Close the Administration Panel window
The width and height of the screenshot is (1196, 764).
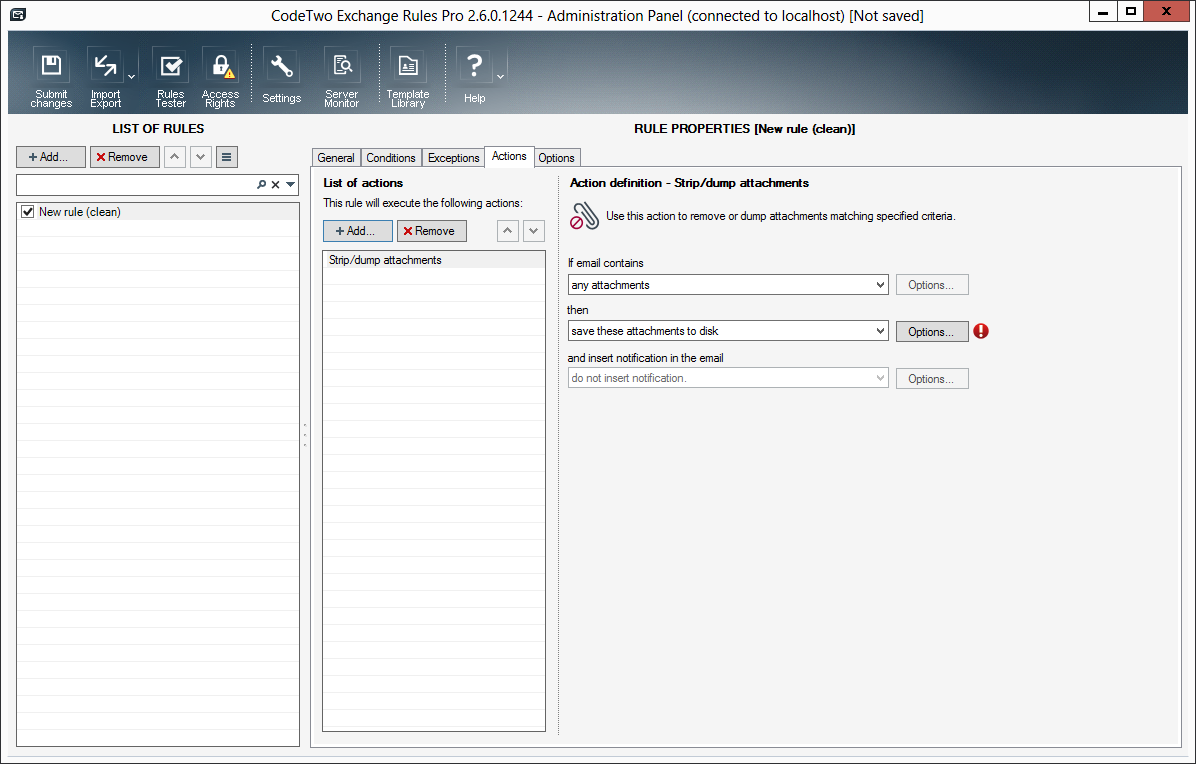click(x=1167, y=11)
